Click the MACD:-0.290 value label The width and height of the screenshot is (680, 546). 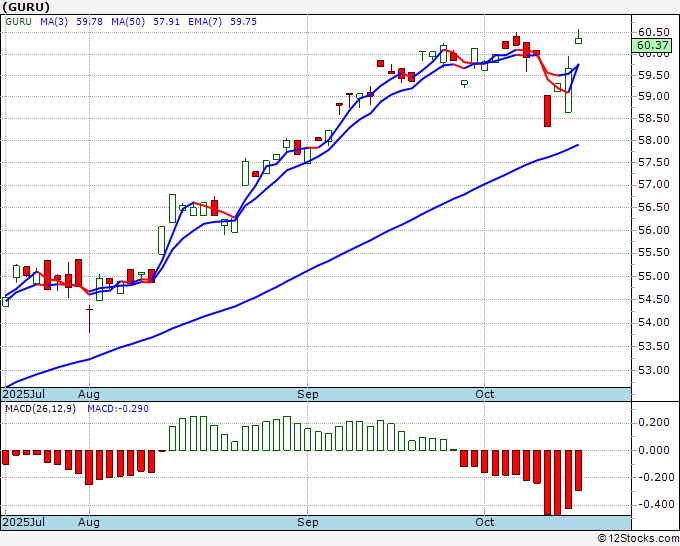118,409
